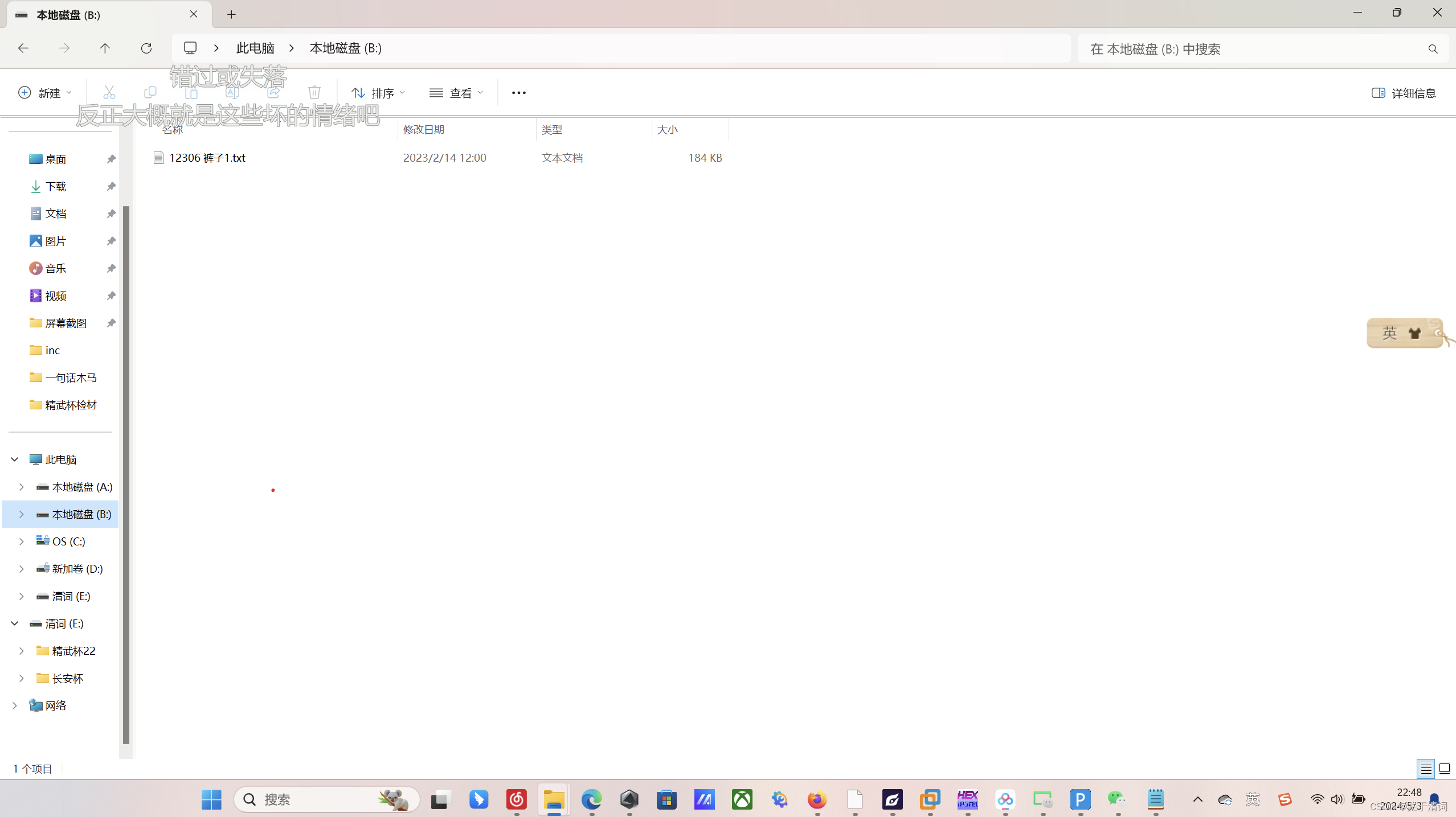Image resolution: width=1456 pixels, height=817 pixels.
Task: Expand the OS (C:) drive tree
Action: pos(22,541)
